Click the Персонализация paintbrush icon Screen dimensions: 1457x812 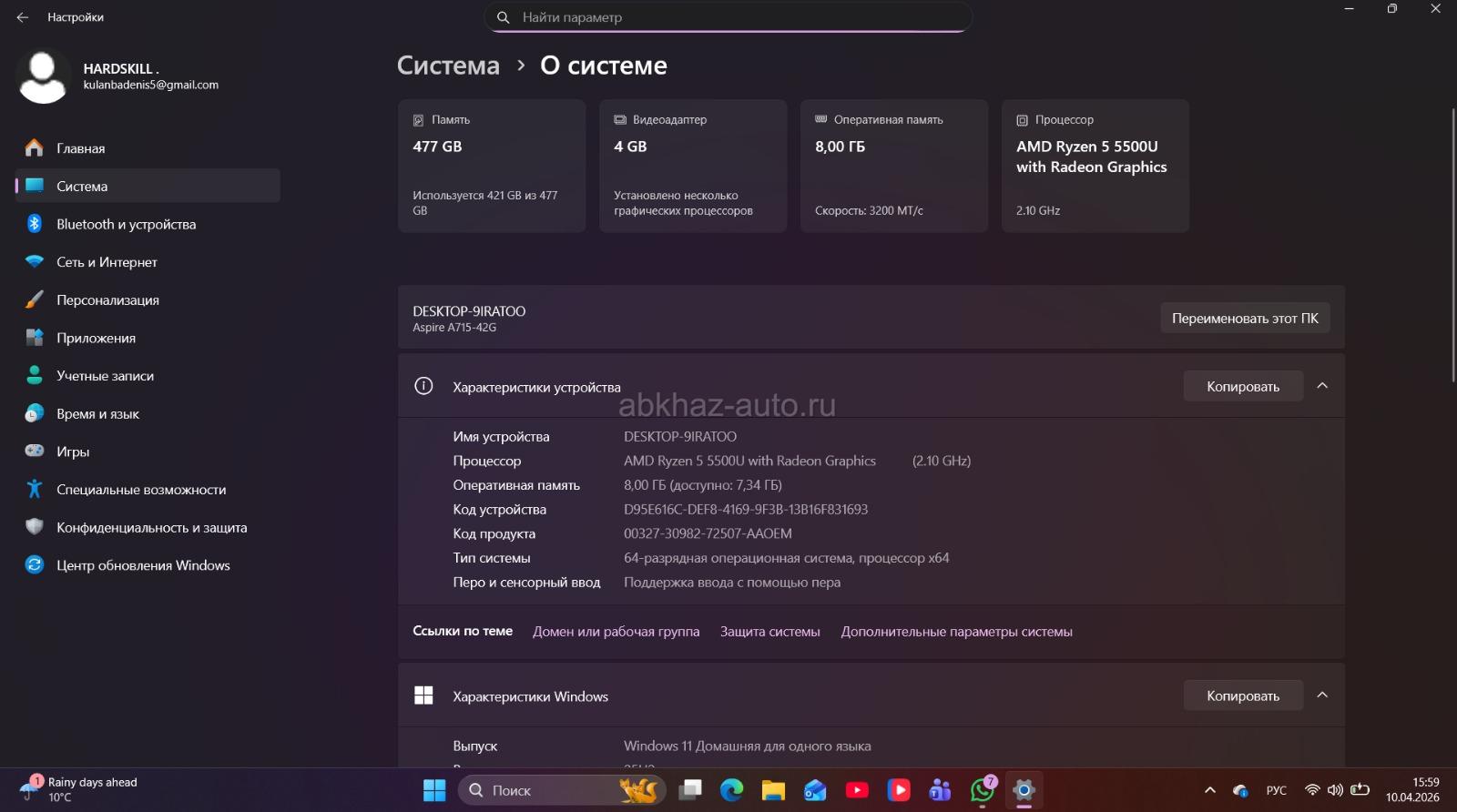click(35, 299)
